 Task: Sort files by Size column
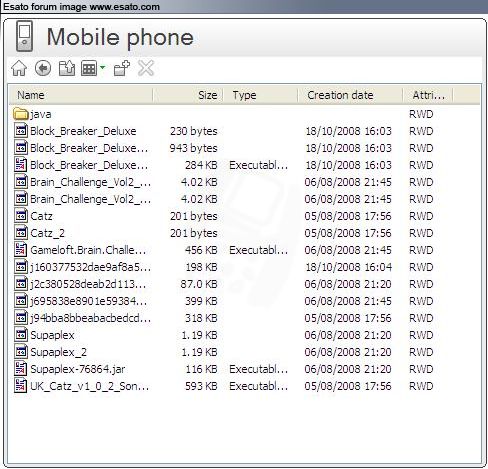click(x=188, y=95)
